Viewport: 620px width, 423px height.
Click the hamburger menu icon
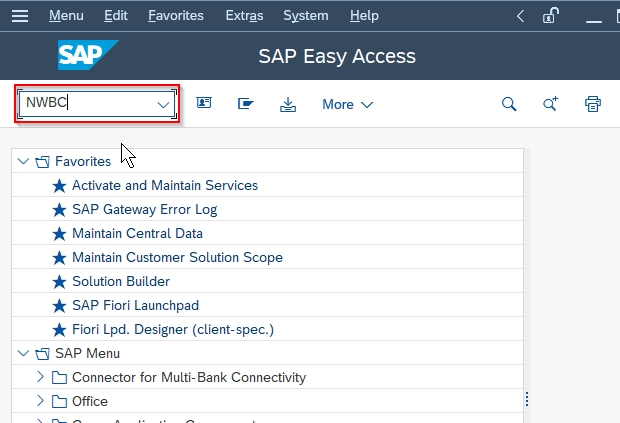[21, 16]
